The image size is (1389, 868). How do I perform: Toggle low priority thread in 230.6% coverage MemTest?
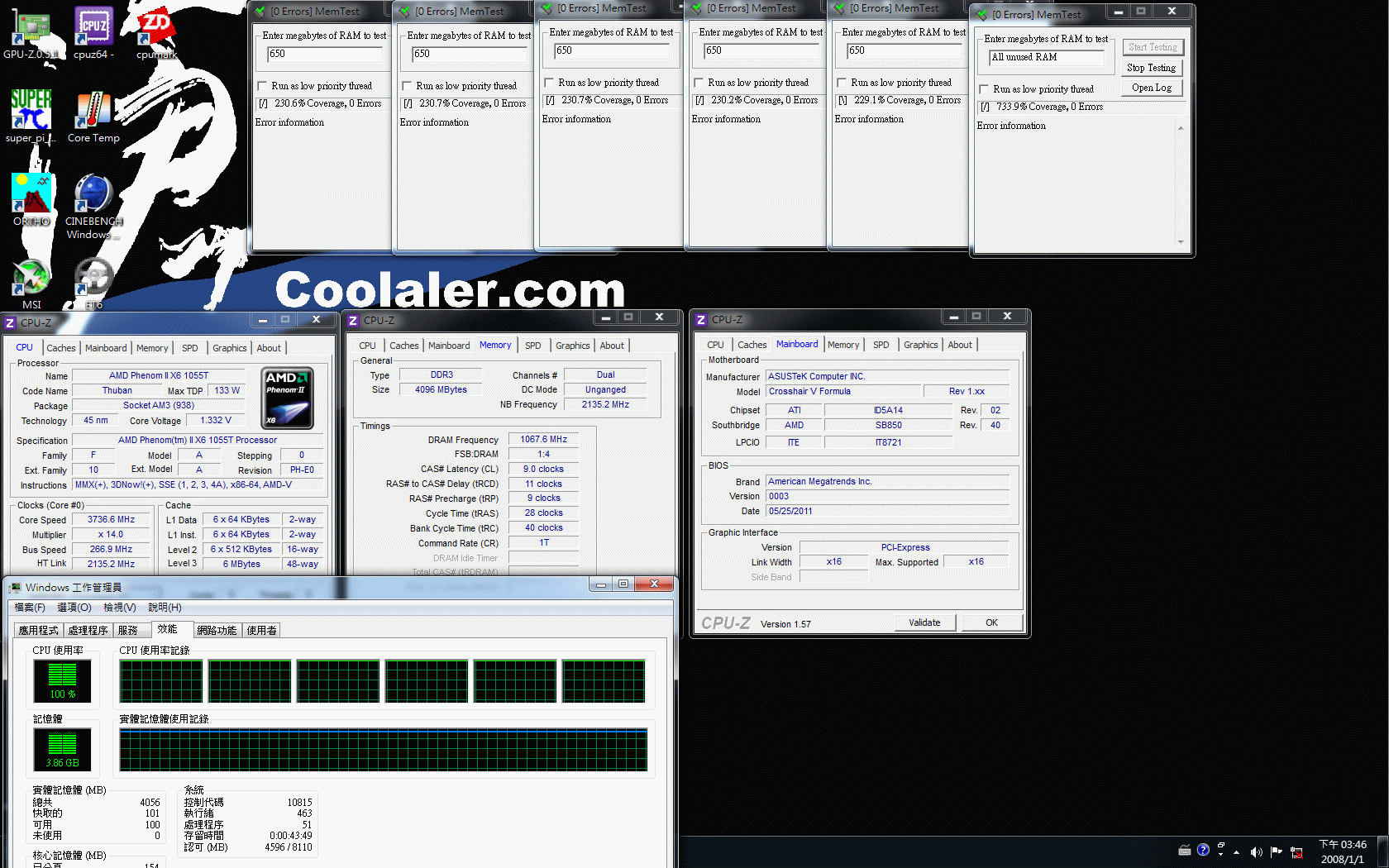(x=262, y=86)
